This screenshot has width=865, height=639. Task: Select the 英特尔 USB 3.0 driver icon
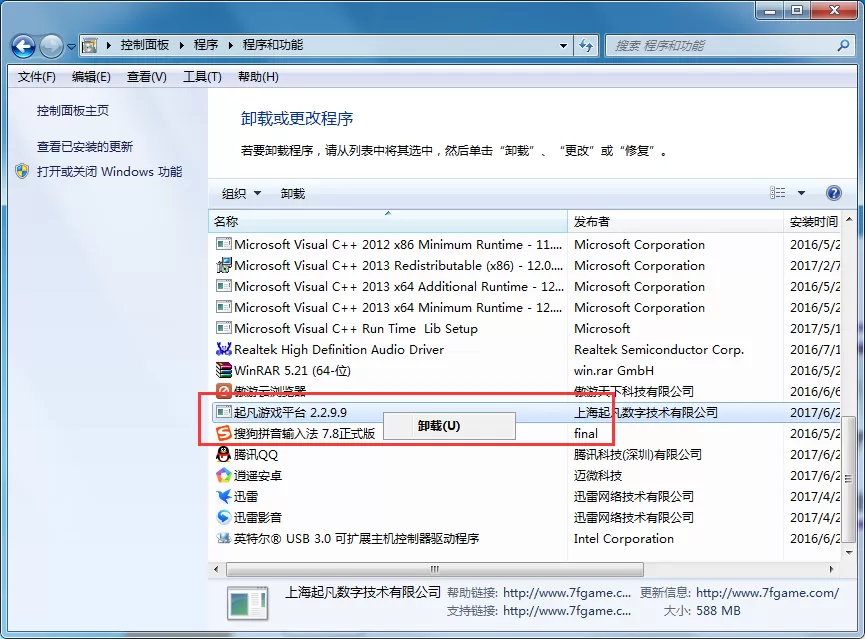(x=223, y=538)
